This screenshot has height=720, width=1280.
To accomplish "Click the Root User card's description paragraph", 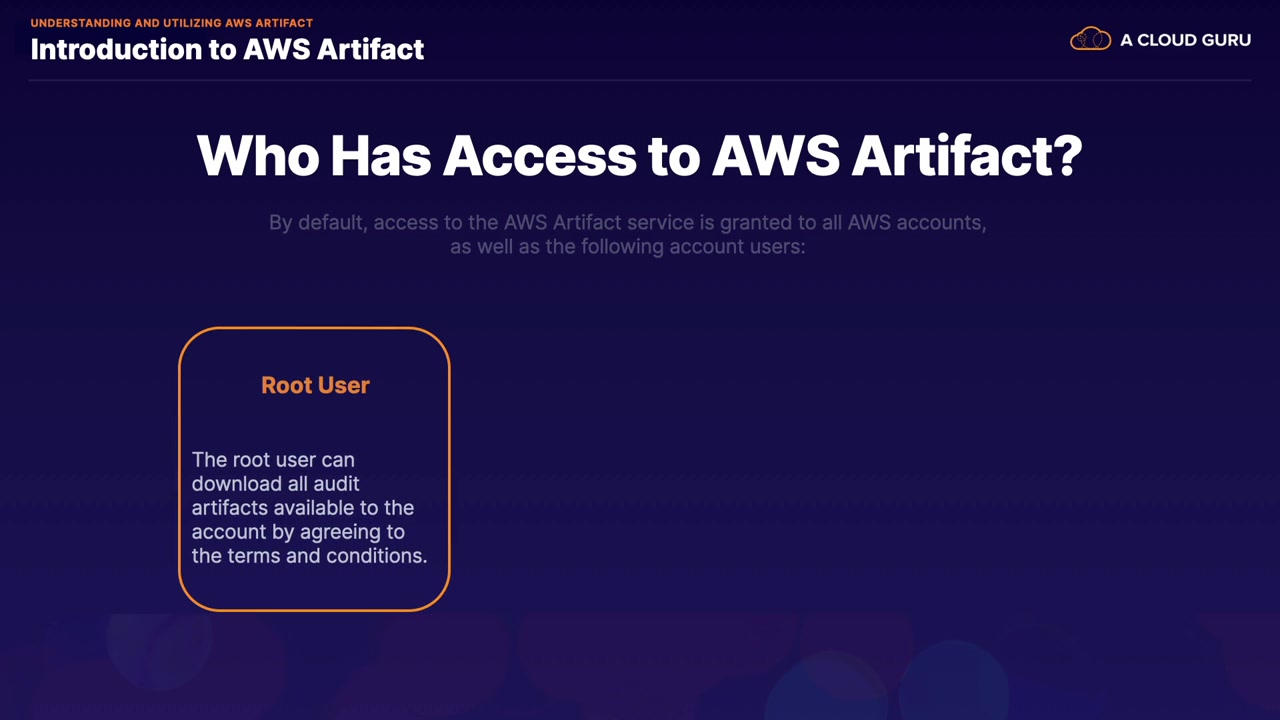I will tap(309, 508).
